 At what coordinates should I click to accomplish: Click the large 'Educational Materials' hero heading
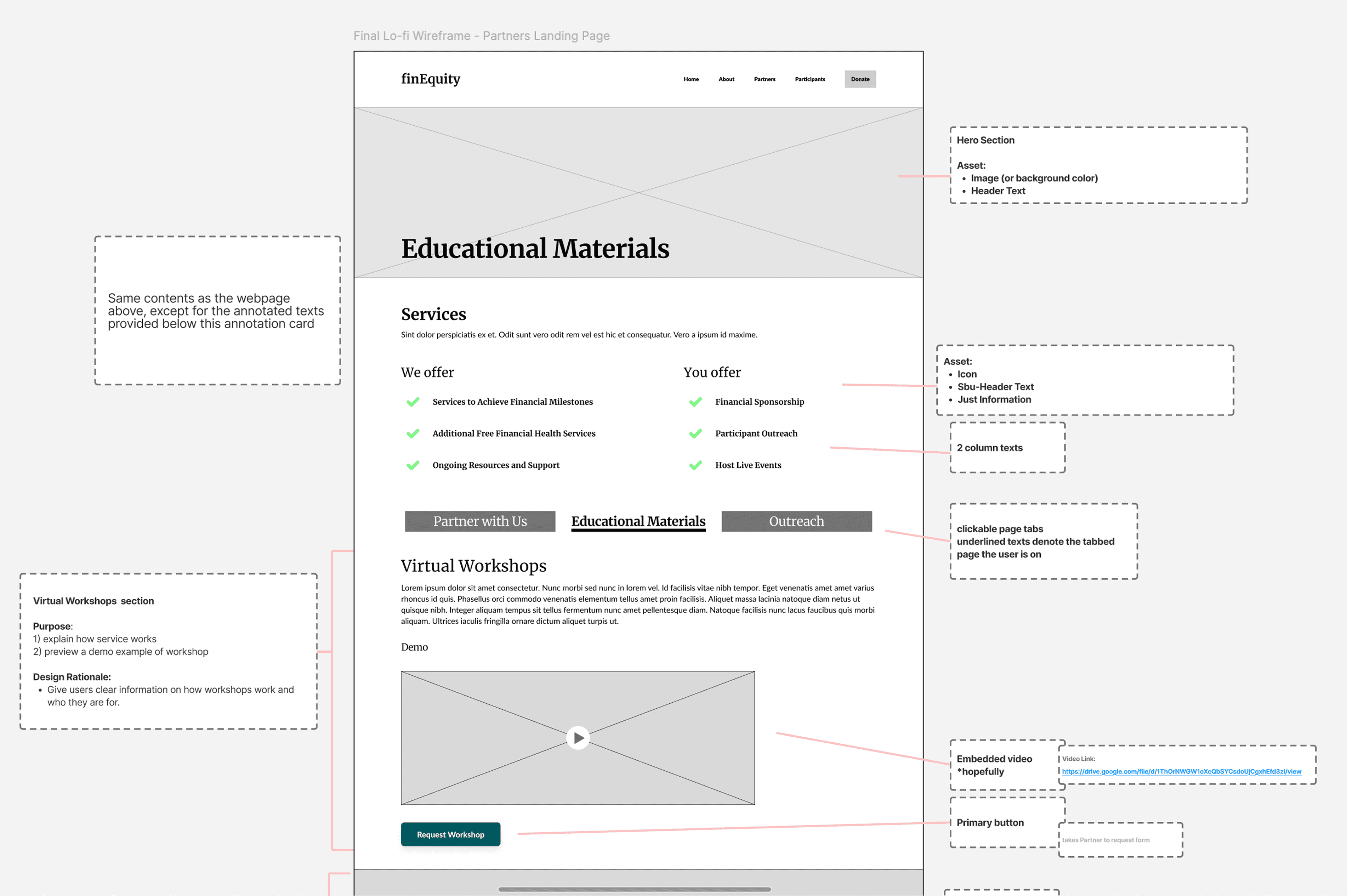(535, 249)
